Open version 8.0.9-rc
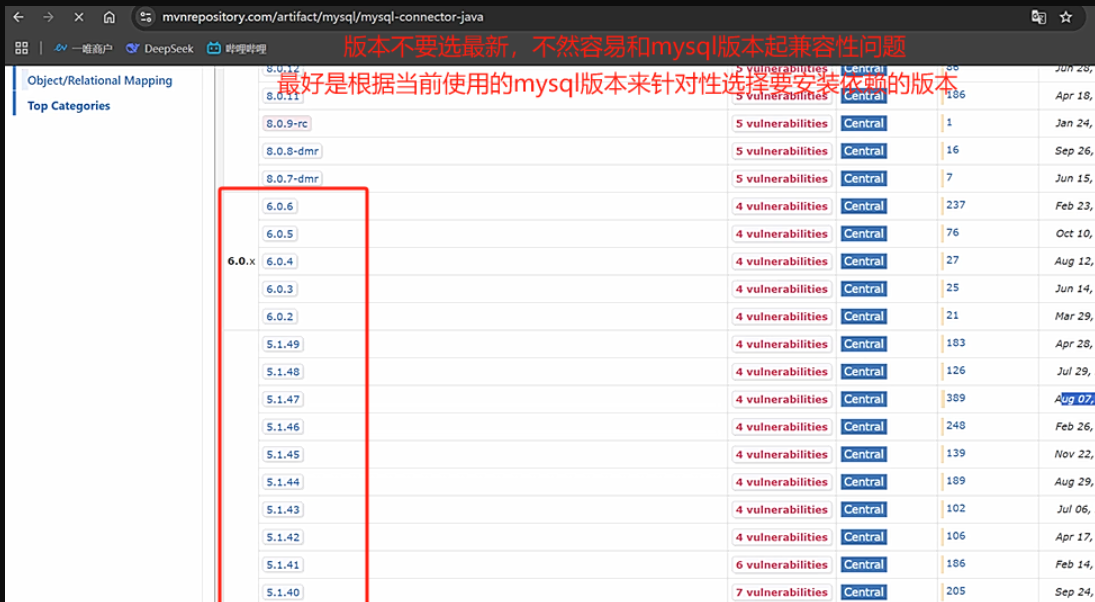This screenshot has height=602, width=1095. coord(286,124)
